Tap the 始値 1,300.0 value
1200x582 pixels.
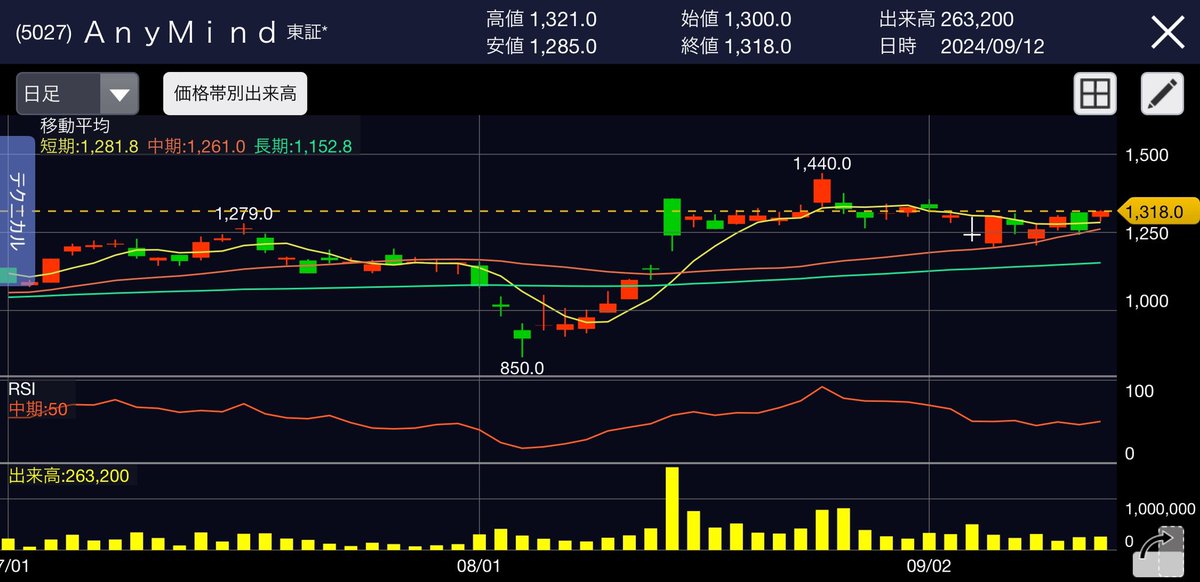point(735,19)
